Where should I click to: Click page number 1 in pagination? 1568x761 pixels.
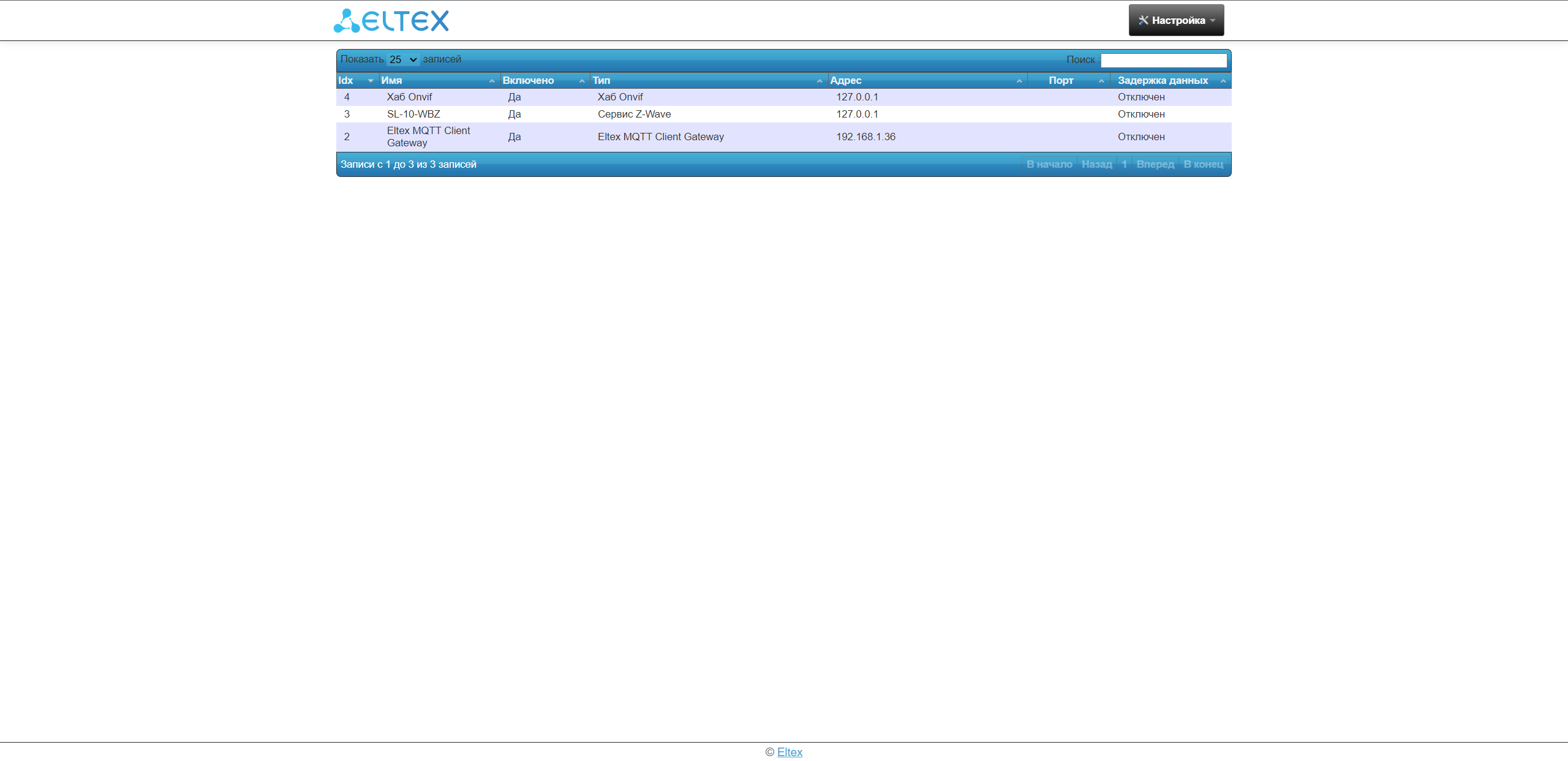(1124, 165)
